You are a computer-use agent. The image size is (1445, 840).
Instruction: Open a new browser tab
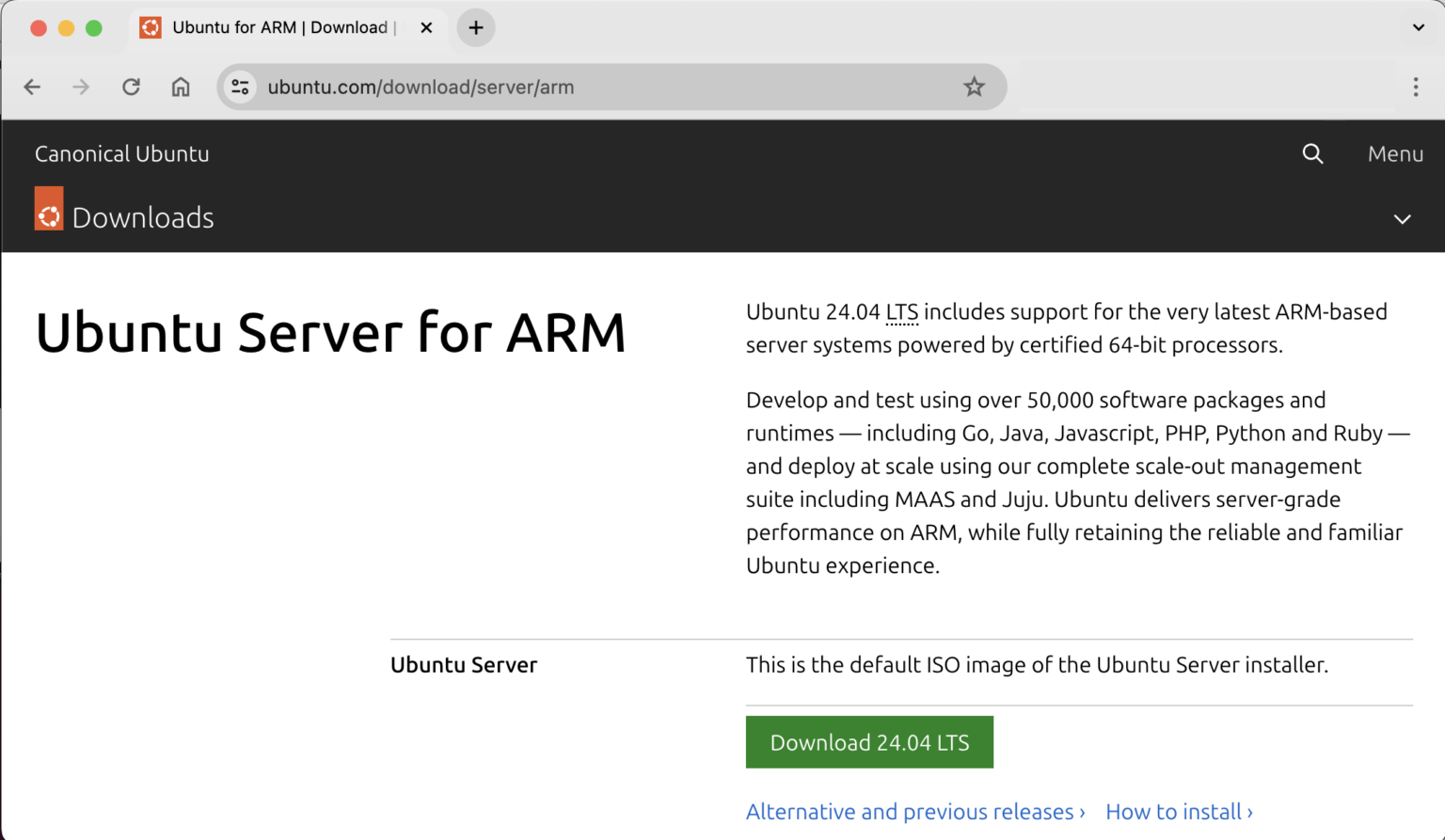pos(476,28)
